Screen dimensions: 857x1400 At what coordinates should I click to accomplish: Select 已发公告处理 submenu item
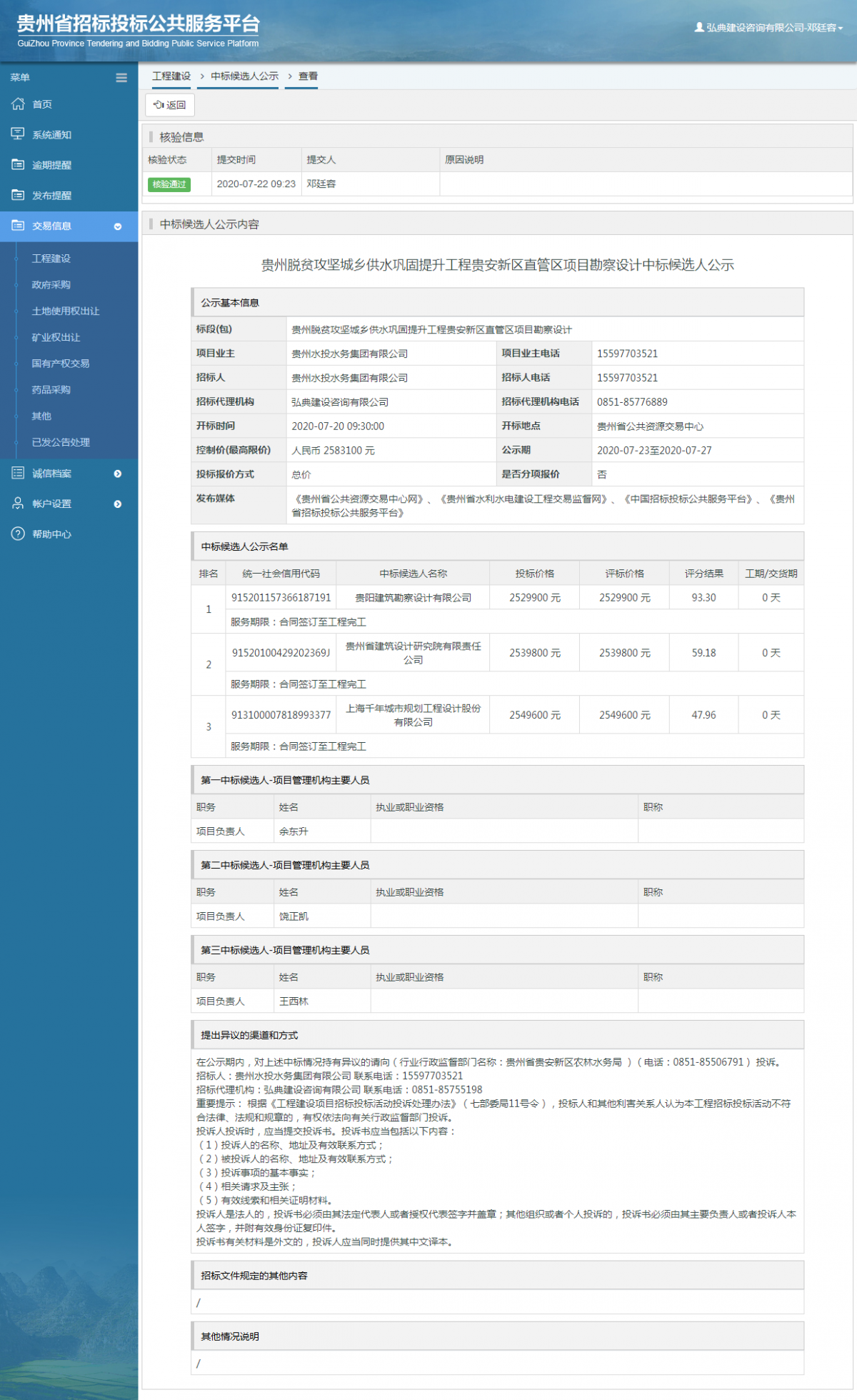[61, 443]
